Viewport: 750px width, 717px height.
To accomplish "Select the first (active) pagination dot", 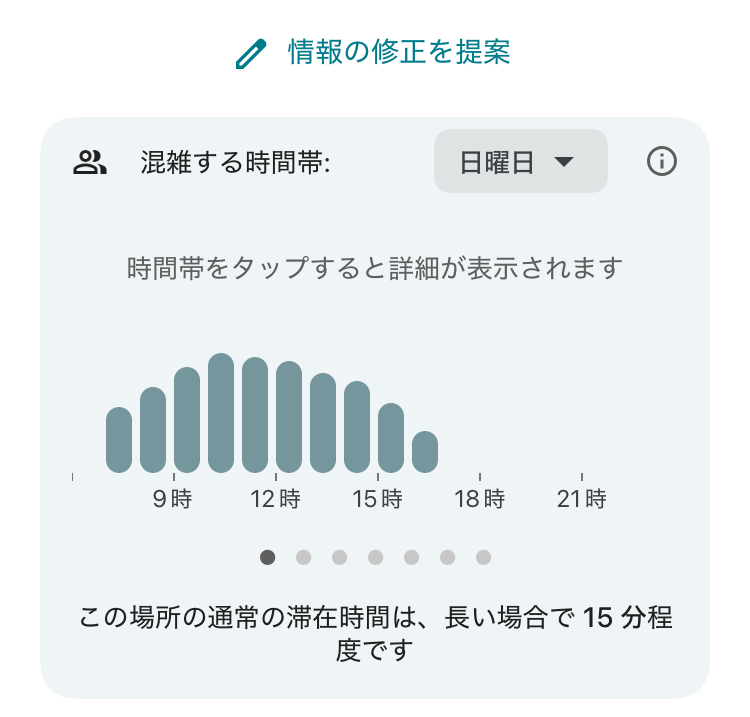I will click(267, 557).
